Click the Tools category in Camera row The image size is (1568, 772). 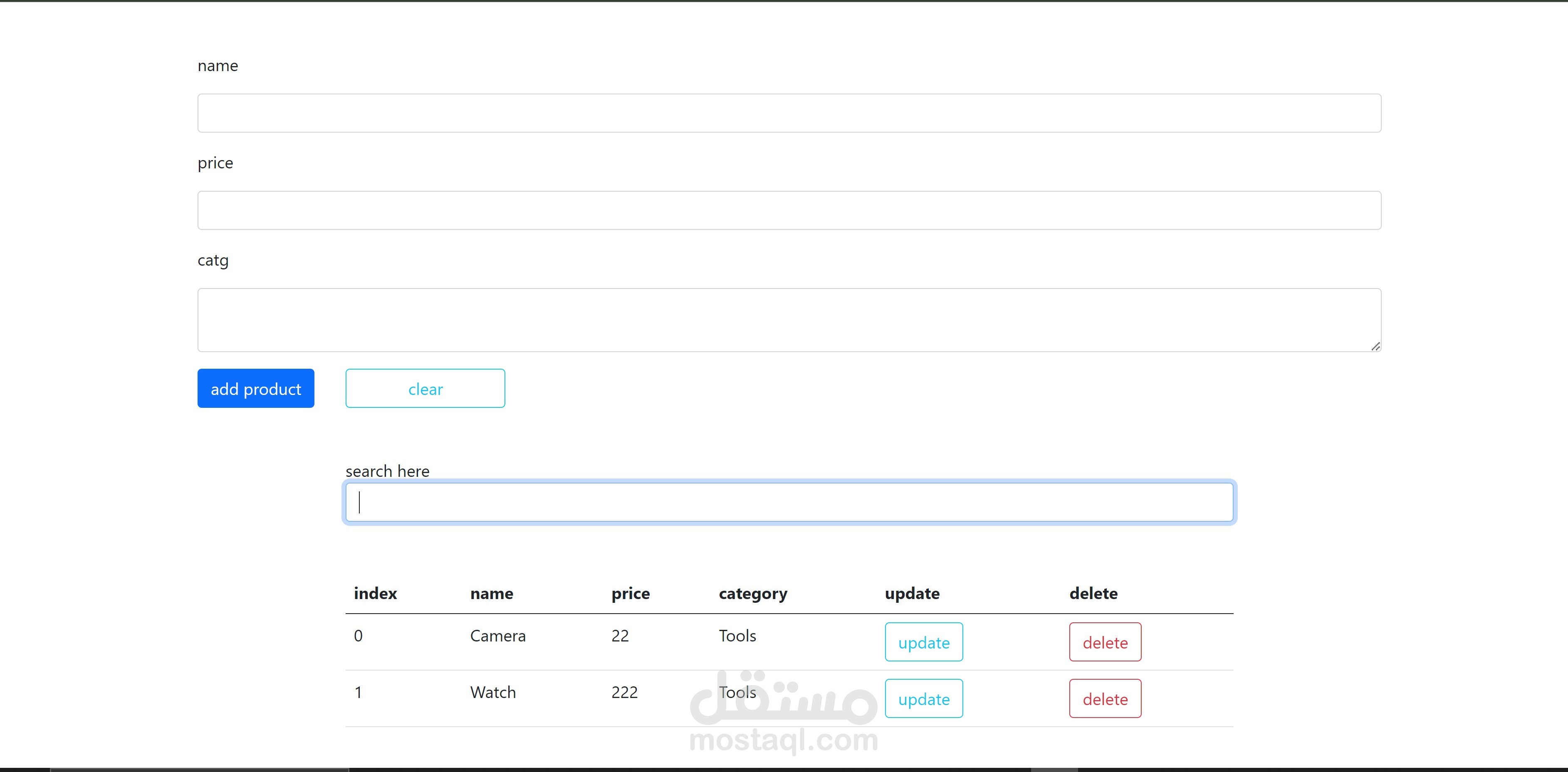click(x=737, y=636)
